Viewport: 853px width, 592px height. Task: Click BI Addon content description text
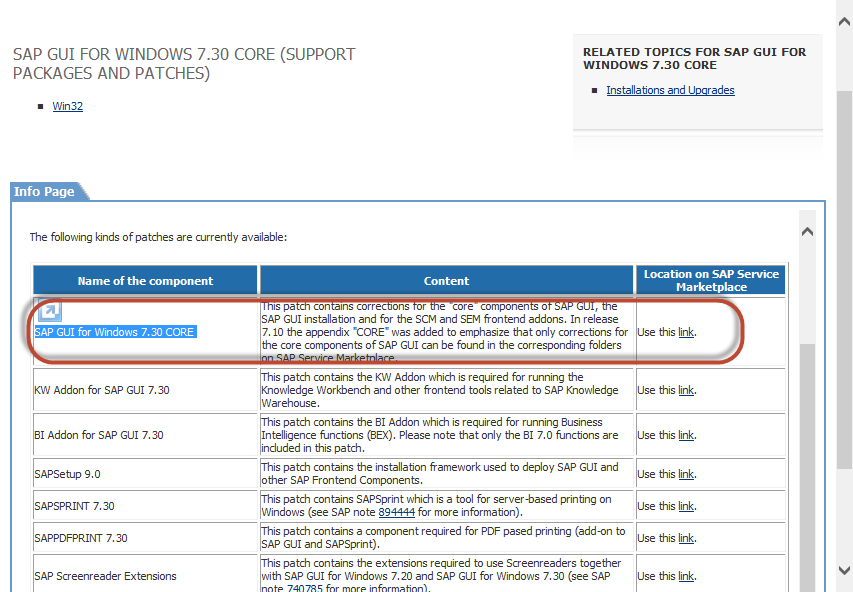[440, 435]
